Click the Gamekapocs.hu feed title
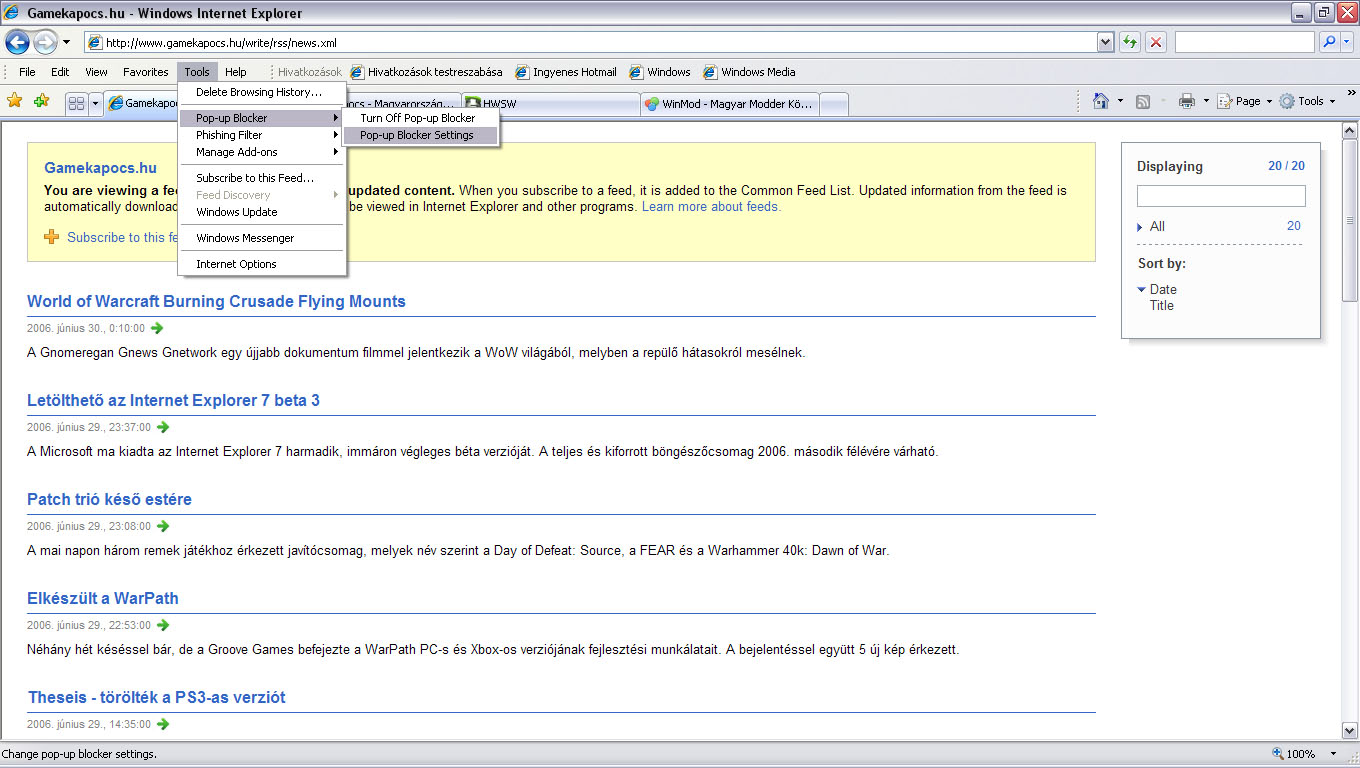 click(x=100, y=168)
